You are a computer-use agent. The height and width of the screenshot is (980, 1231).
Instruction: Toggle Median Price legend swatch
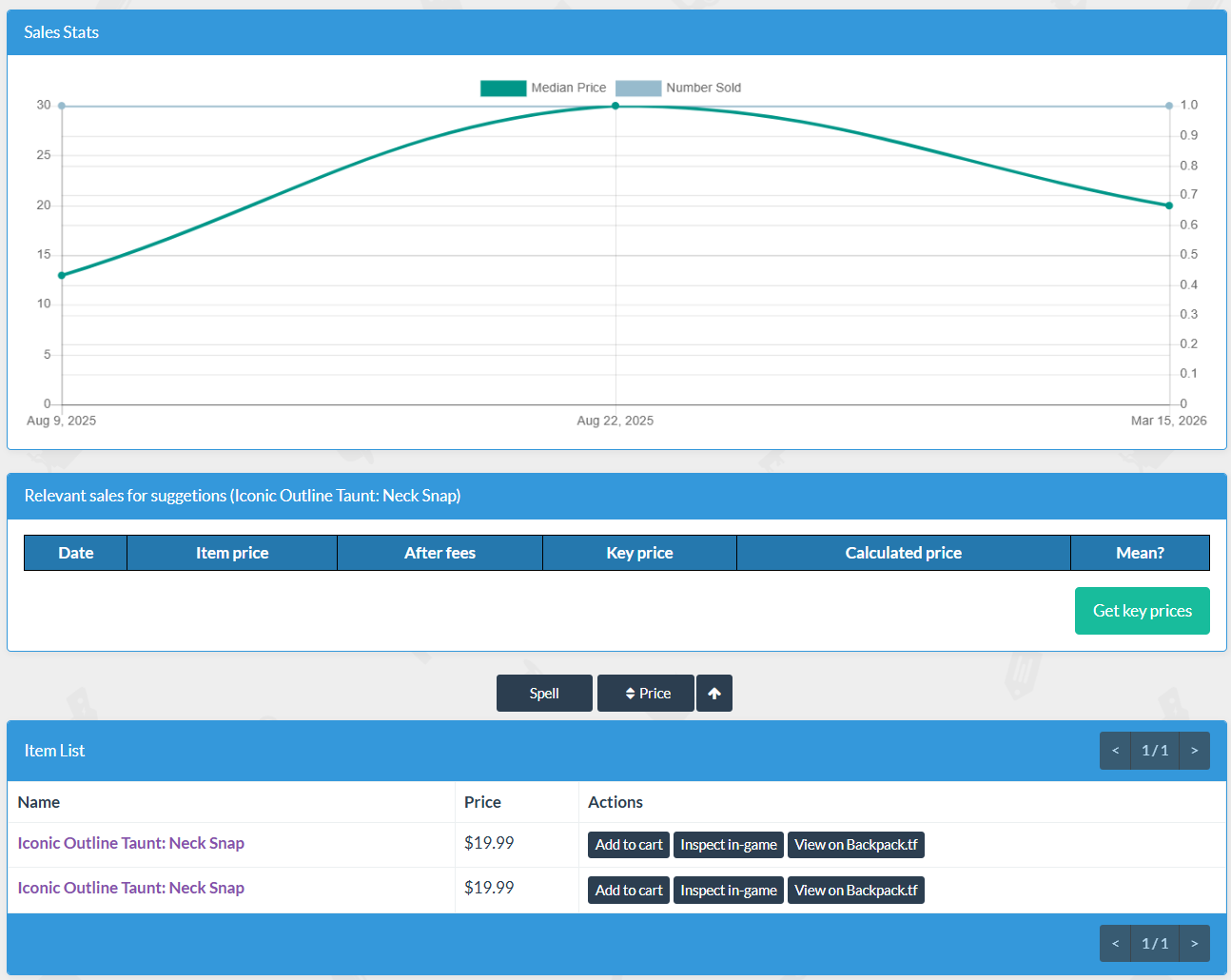tap(503, 88)
